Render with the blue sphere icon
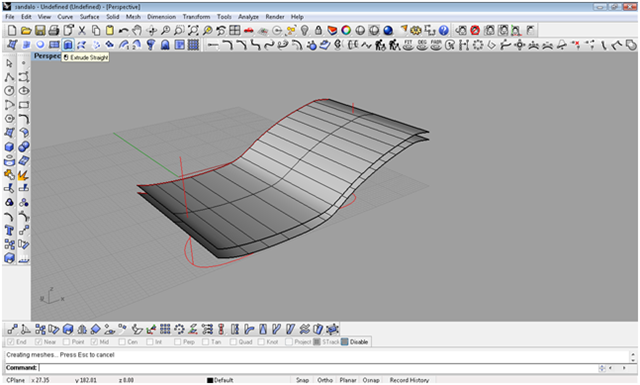 pyautogui.click(x=388, y=31)
